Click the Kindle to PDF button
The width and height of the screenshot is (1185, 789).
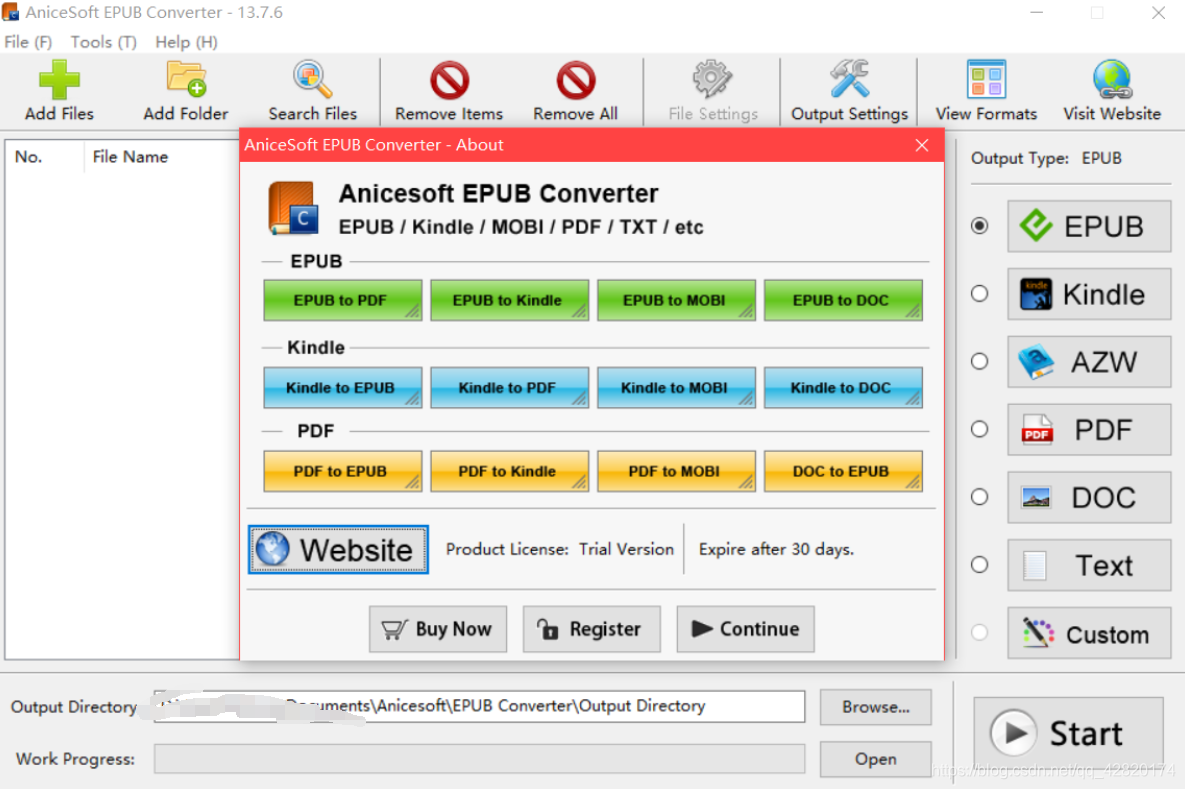point(509,388)
